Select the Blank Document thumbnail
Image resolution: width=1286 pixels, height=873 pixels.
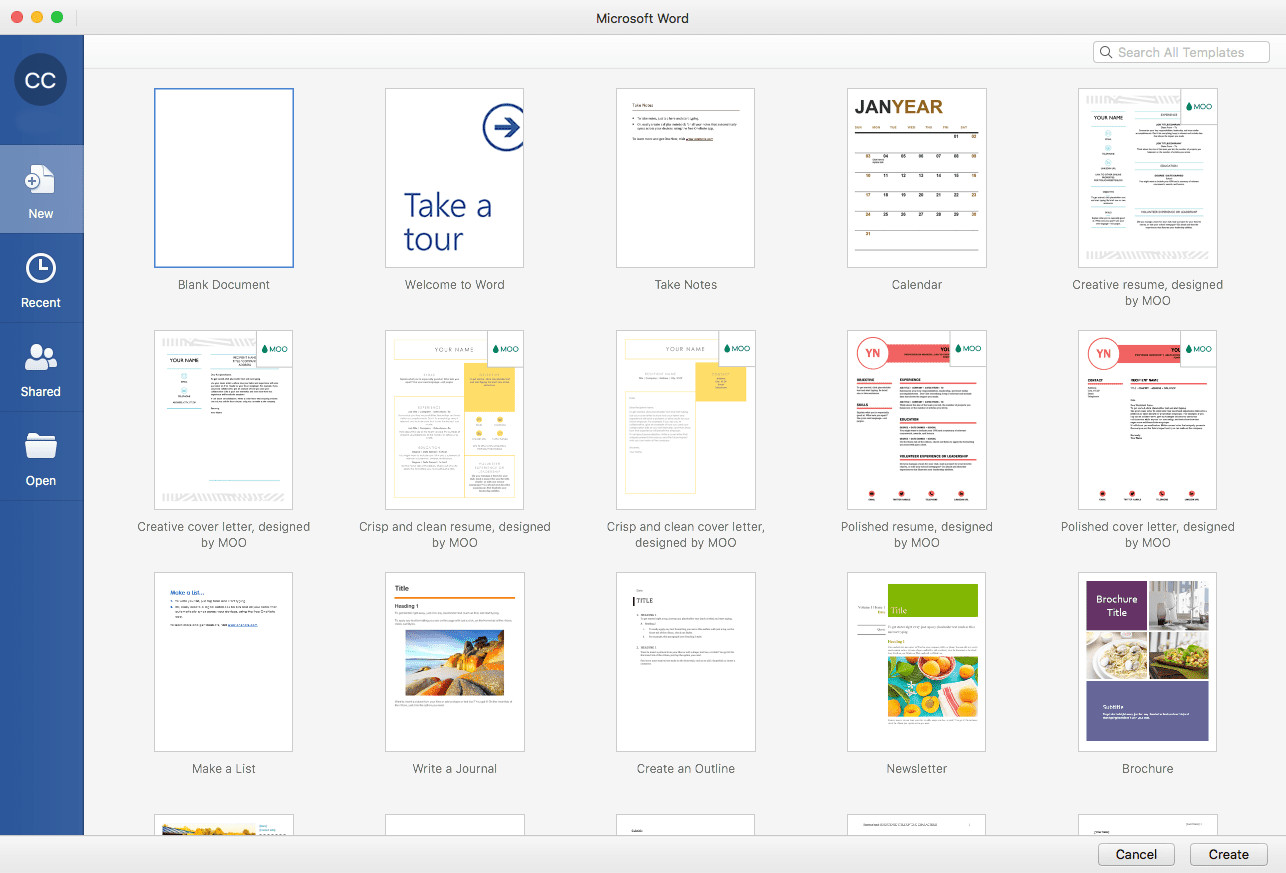[x=224, y=178]
